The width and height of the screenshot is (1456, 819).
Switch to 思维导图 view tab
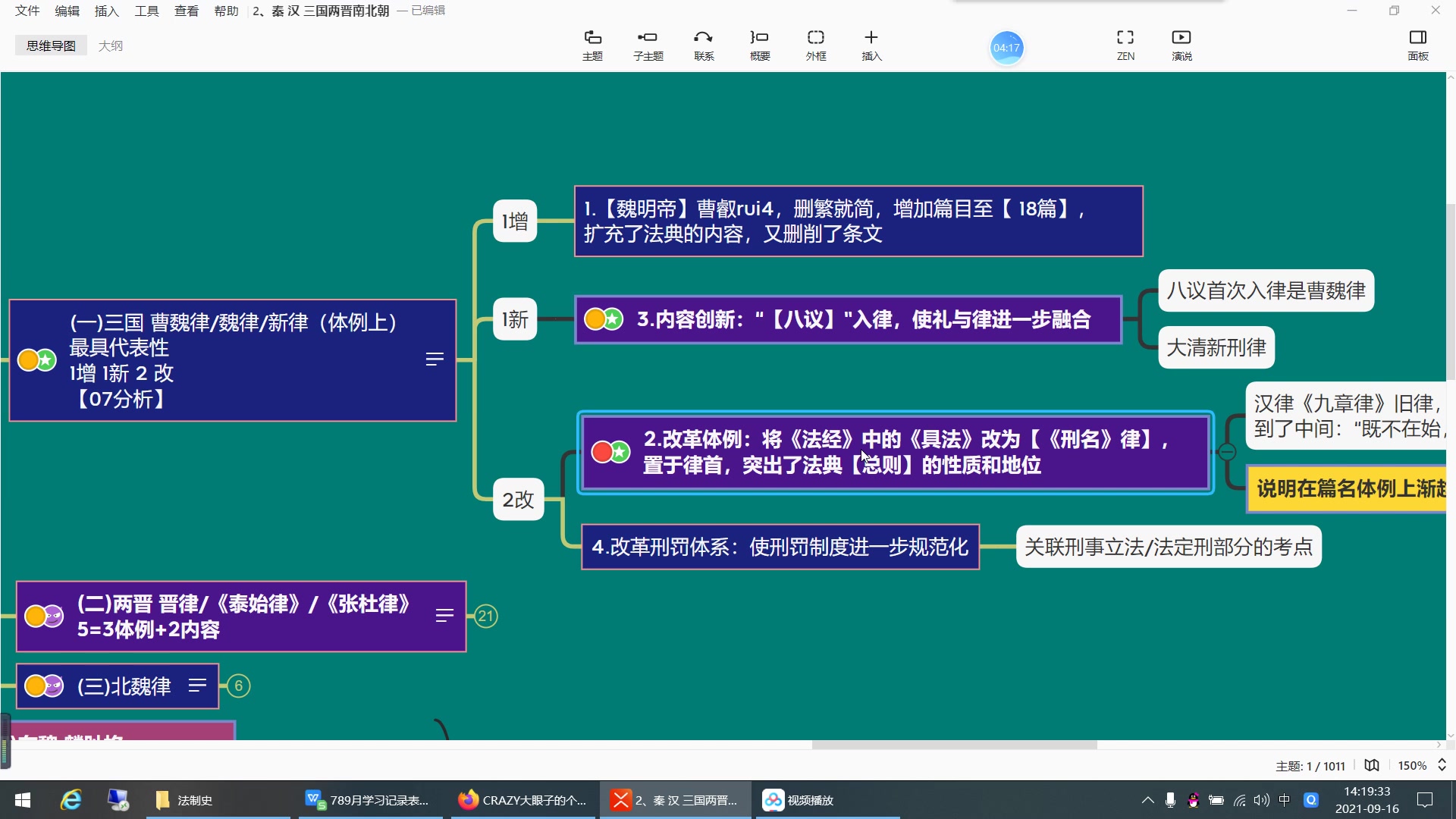coord(51,45)
